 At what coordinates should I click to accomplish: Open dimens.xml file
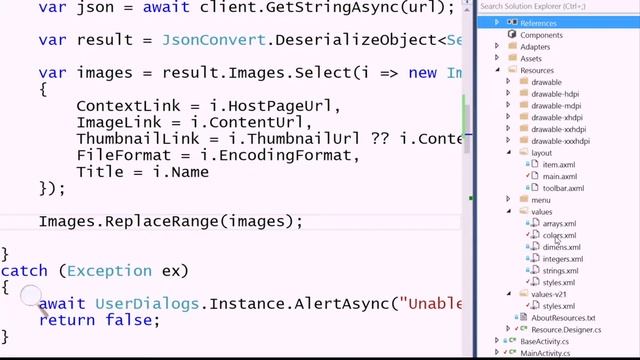click(x=562, y=248)
